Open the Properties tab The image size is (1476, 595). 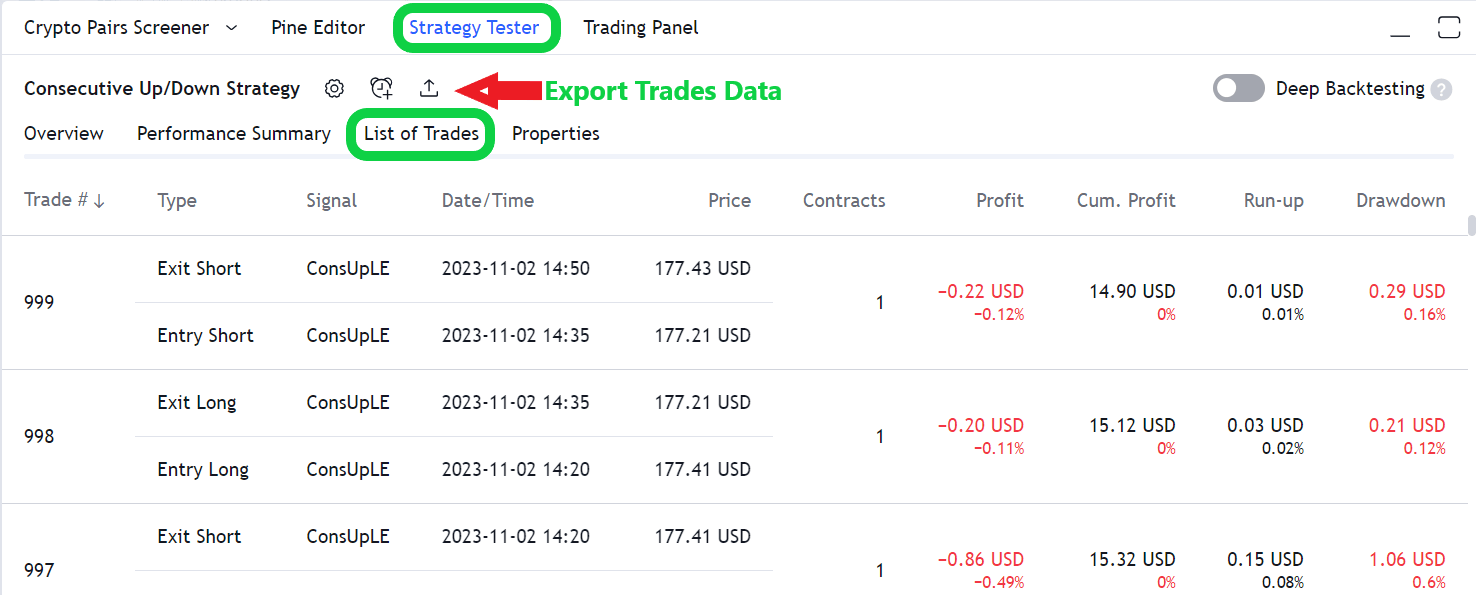[555, 133]
